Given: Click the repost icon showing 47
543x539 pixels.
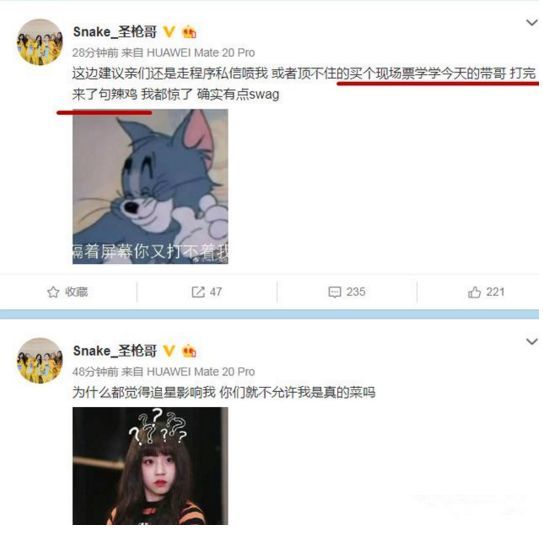Looking at the screenshot, I should (x=198, y=292).
